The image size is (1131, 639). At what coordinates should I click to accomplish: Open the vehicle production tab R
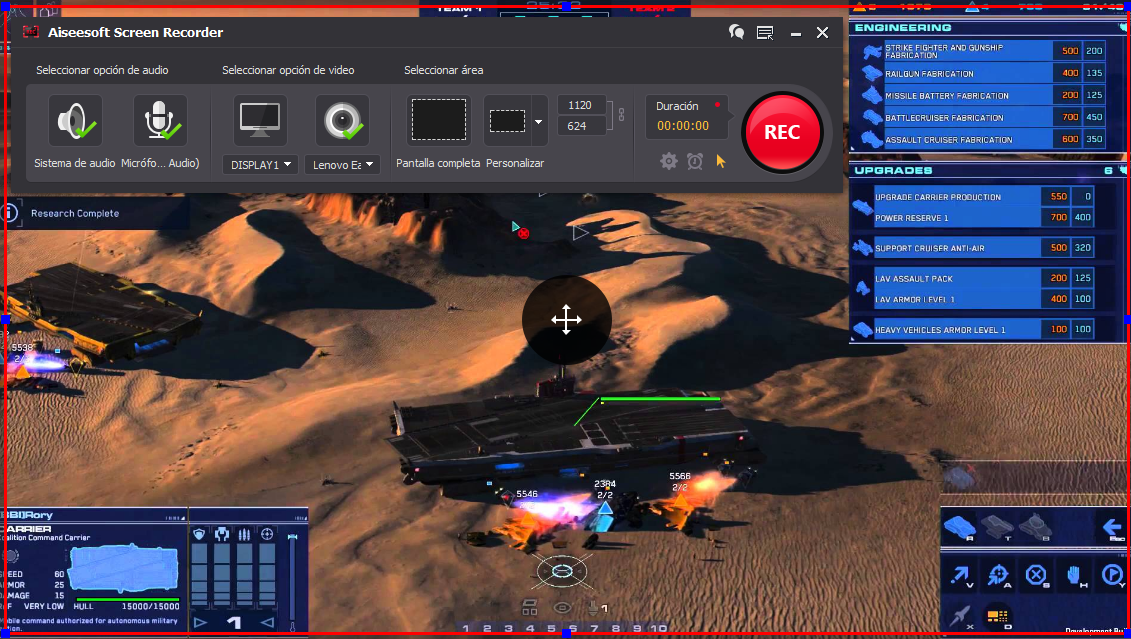(960, 527)
